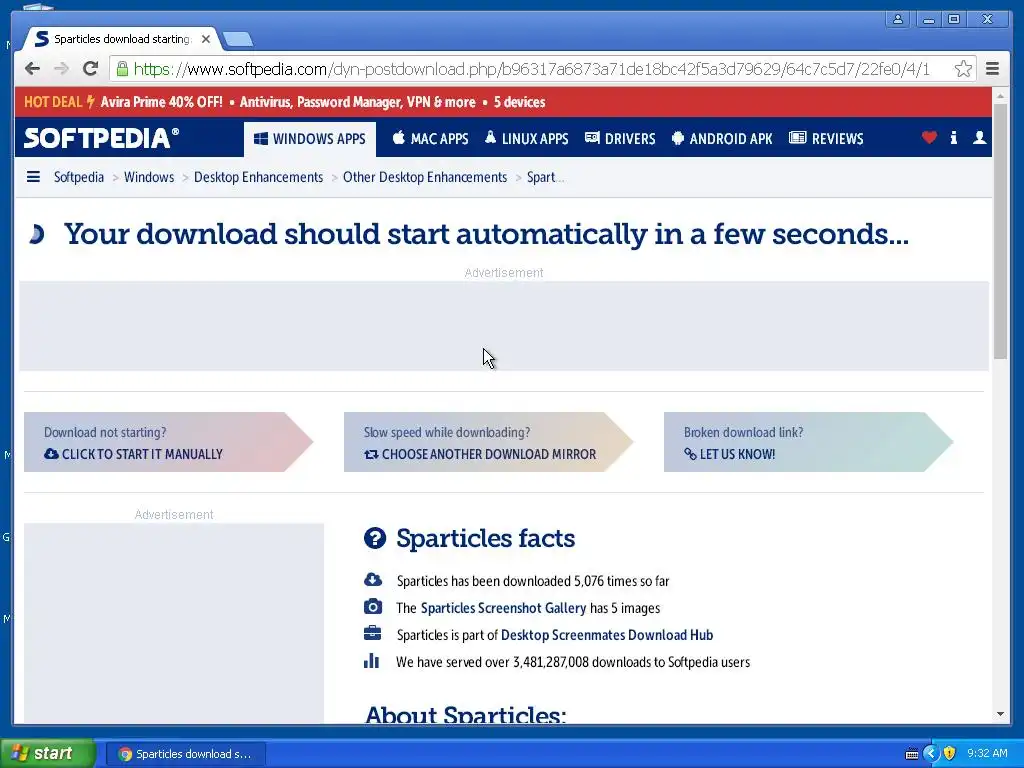Screen dimensions: 1024x768
Task: Open the Android APK section
Action: (x=722, y=138)
